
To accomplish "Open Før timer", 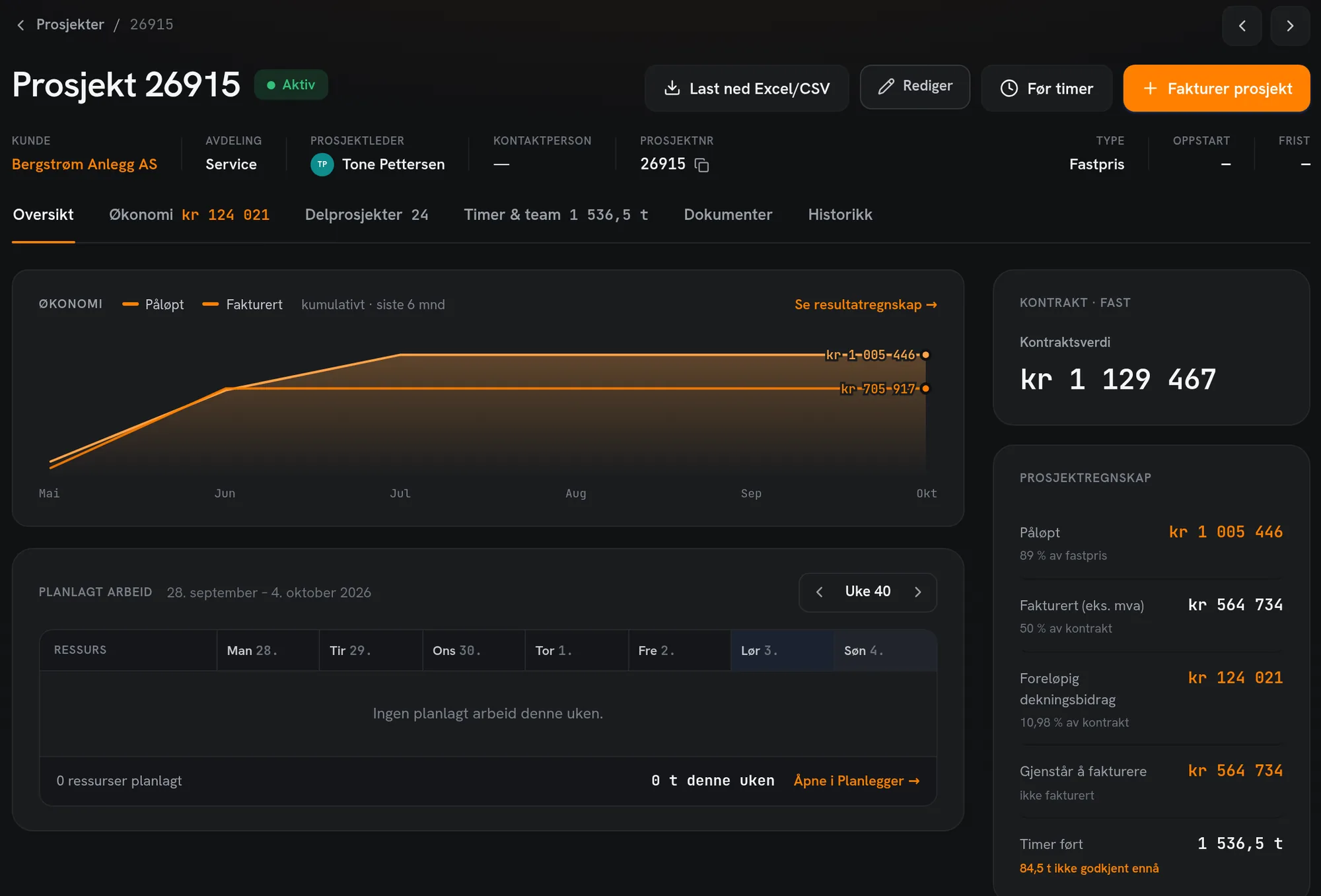I will 1046,88.
